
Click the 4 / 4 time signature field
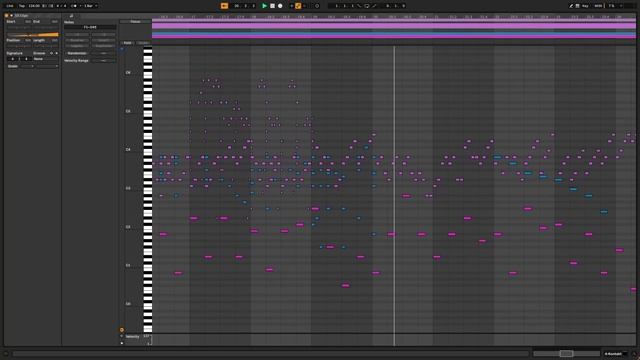(x=61, y=6)
